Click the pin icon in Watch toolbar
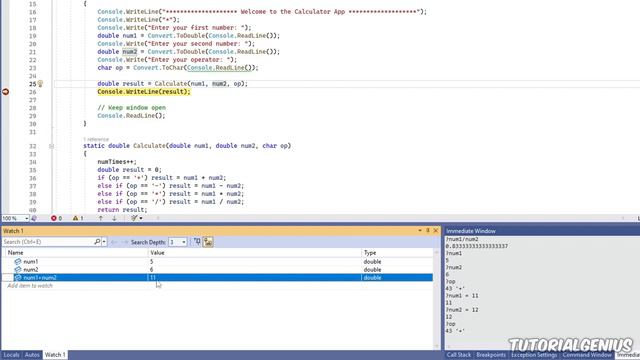Screen dimensions: 640x360 pyautogui.click(x=197, y=242)
